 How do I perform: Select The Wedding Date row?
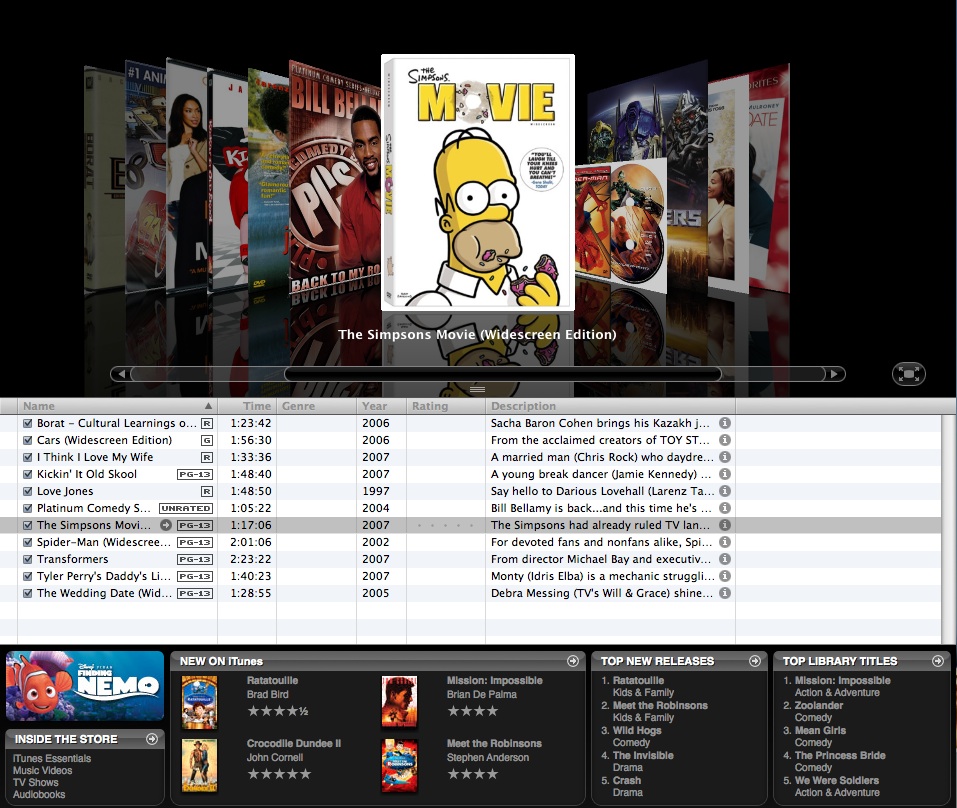pos(471,593)
